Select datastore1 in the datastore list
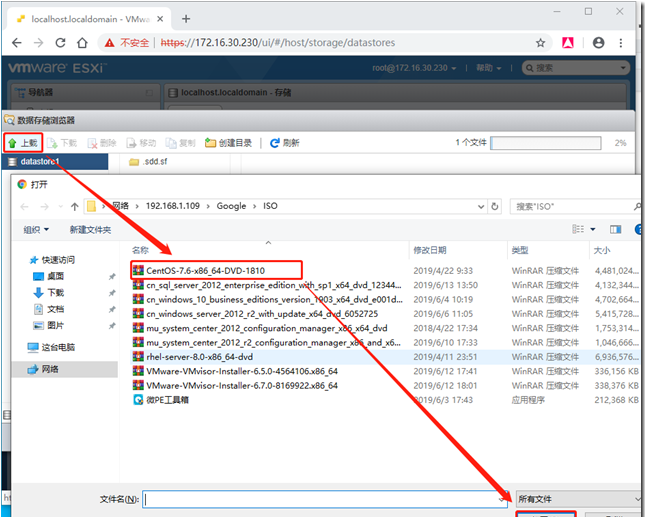645x517 pixels. point(56,161)
